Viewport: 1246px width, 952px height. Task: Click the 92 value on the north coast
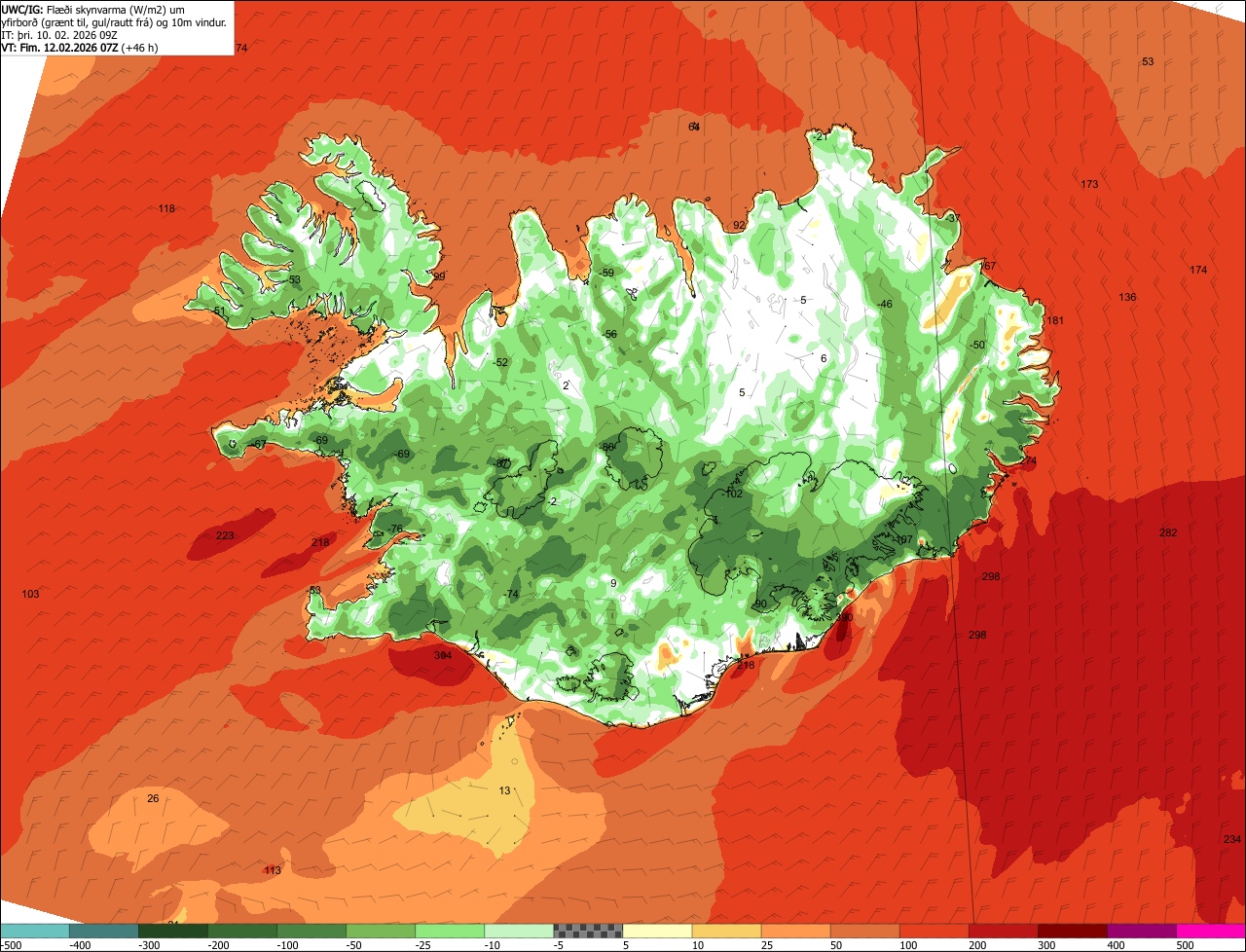click(739, 225)
